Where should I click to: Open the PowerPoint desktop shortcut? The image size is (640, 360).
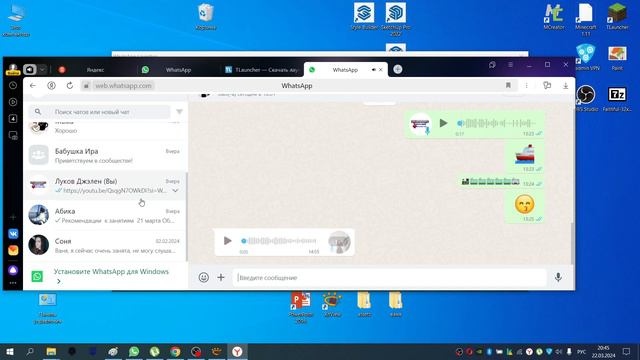301,308
